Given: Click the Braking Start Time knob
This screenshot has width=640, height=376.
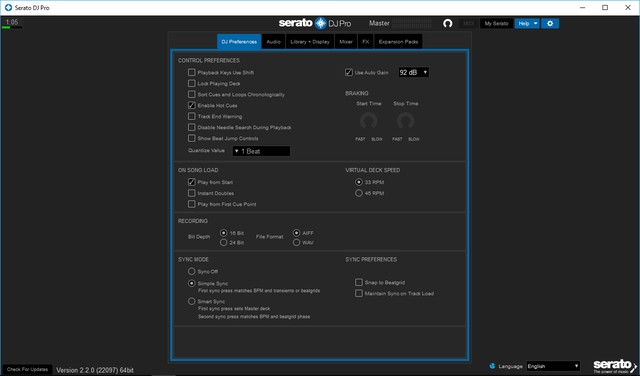Looking at the screenshot, I should (368, 121).
